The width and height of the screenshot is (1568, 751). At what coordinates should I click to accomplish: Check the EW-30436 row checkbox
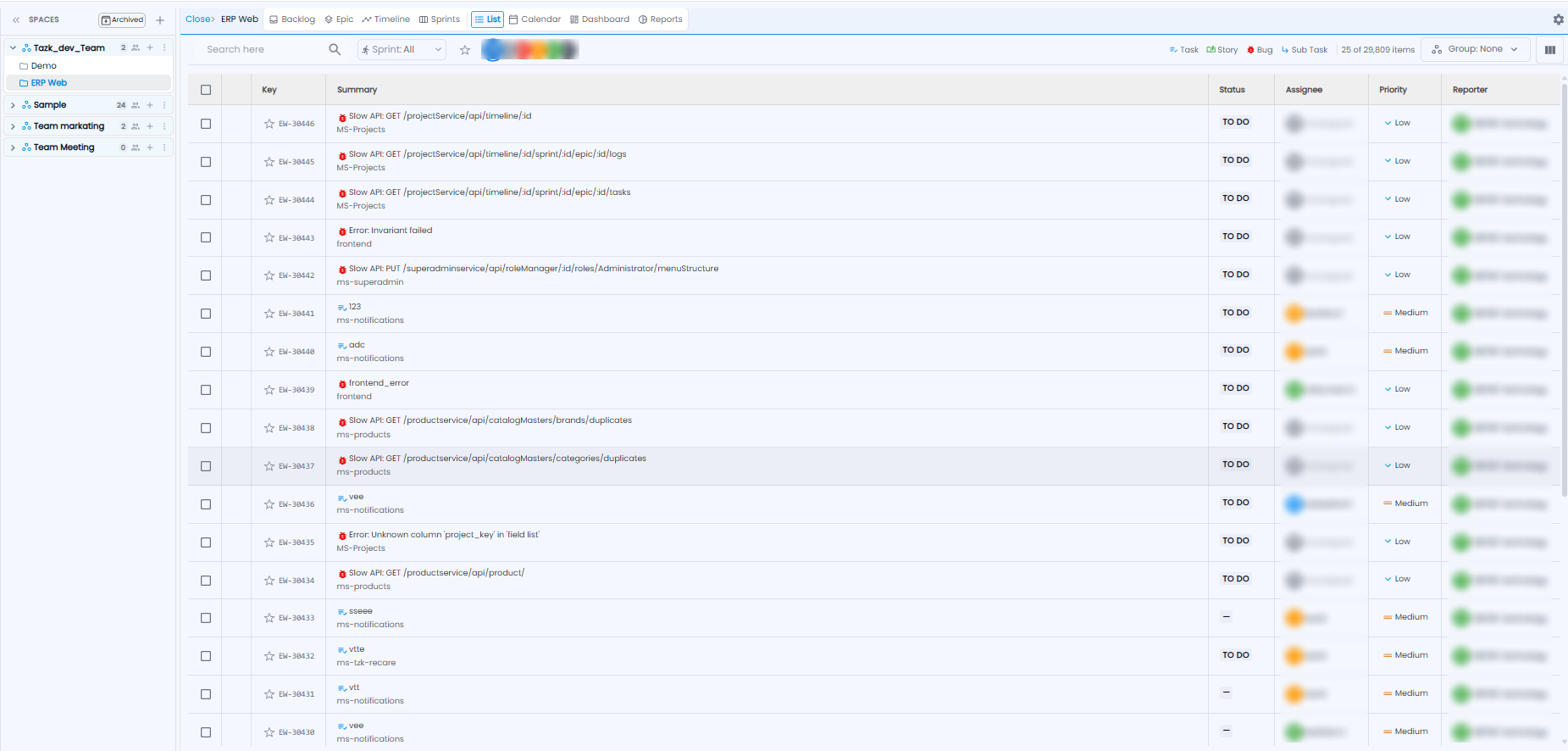pos(206,504)
